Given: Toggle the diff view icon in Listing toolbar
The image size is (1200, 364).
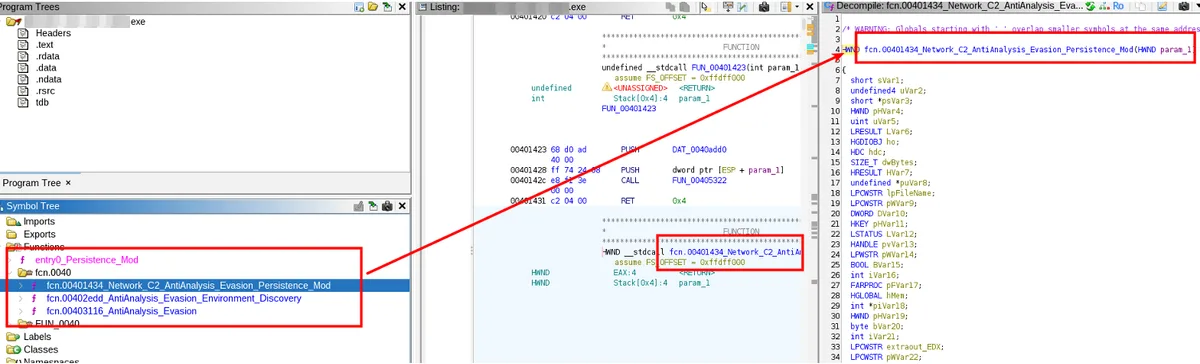Looking at the screenshot, I should [743, 7].
